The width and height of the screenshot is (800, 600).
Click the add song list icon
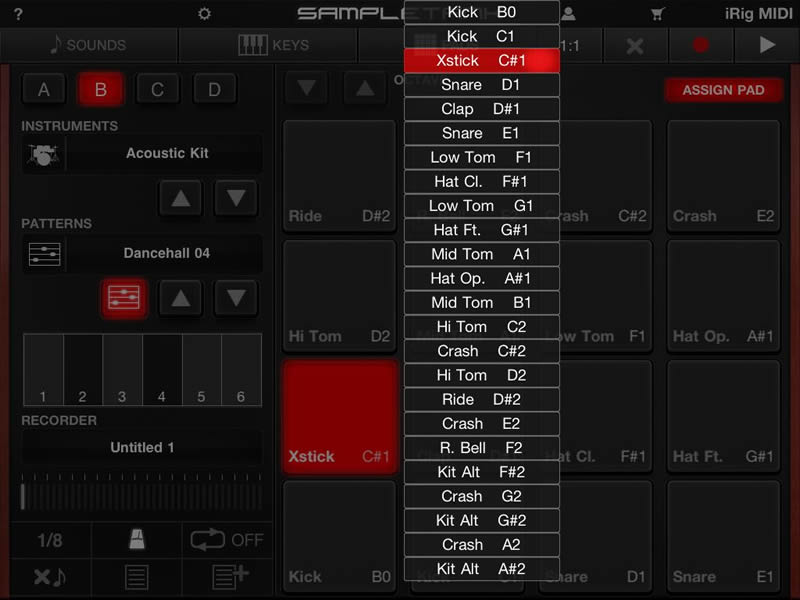pyautogui.click(x=228, y=577)
